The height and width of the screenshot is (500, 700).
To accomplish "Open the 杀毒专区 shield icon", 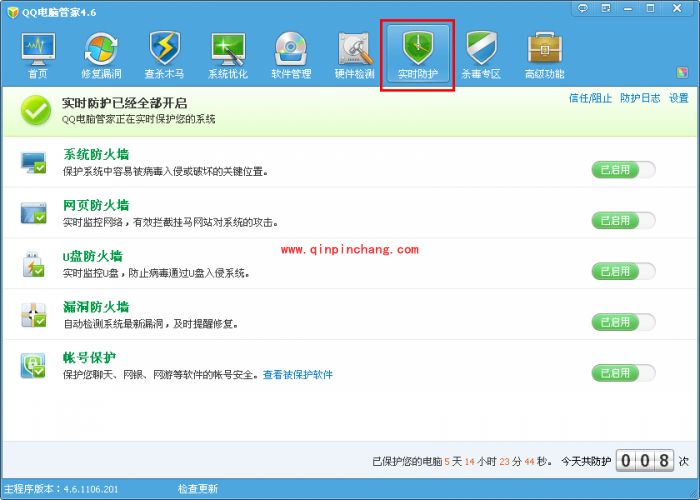I will click(x=481, y=55).
